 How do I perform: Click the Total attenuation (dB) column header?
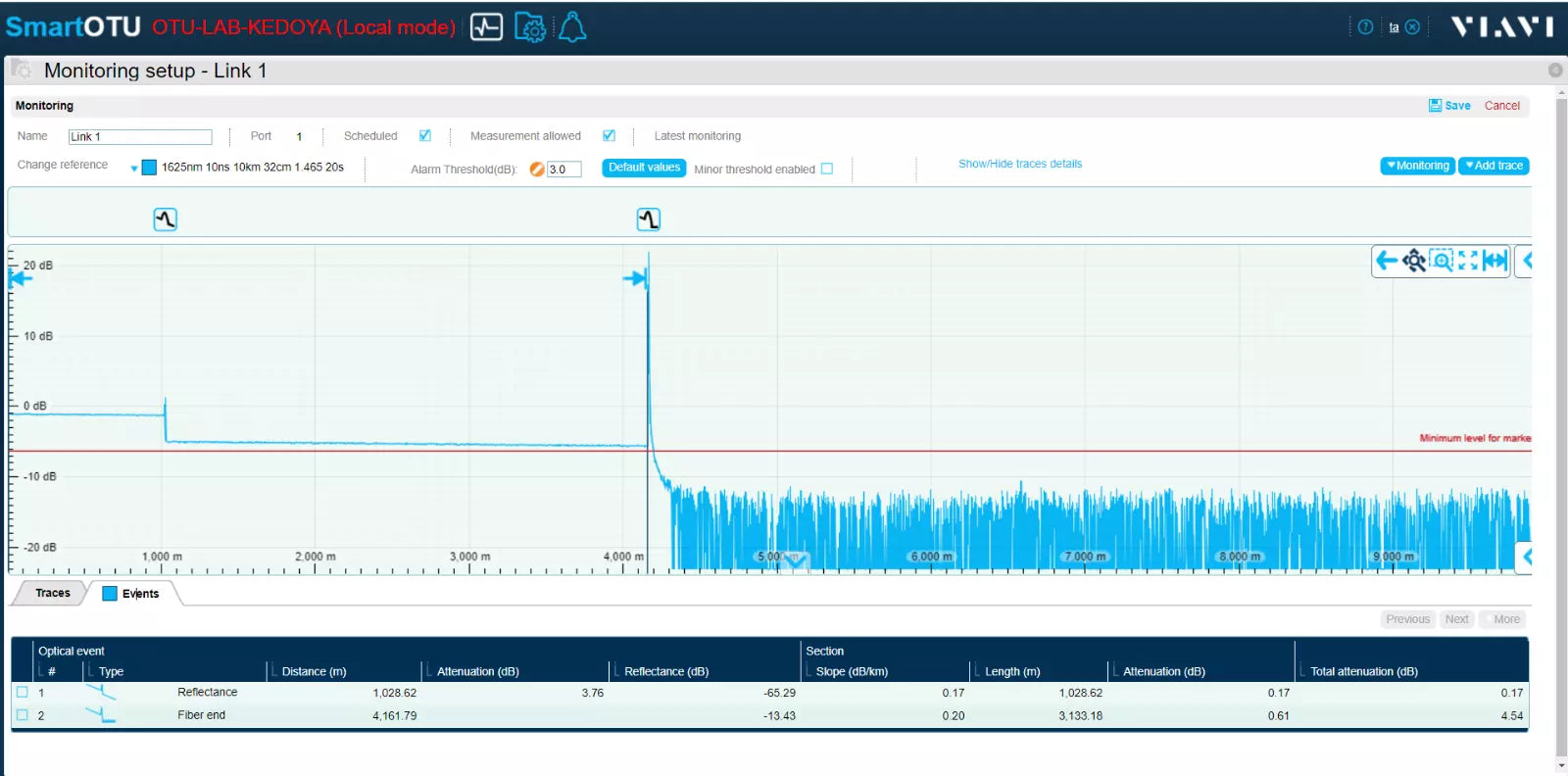point(1364,671)
